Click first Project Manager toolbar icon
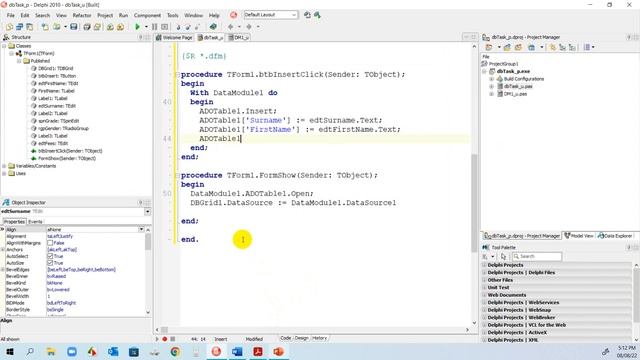The width and height of the screenshot is (640, 360). [489, 47]
